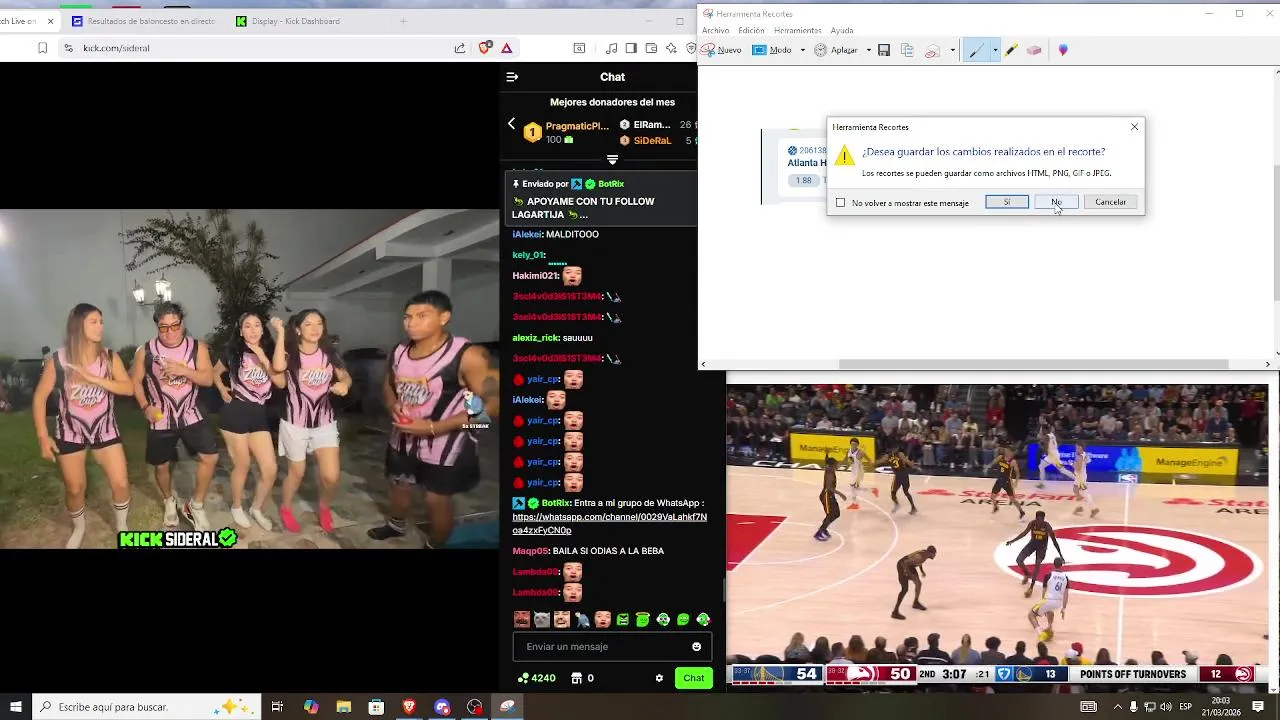Click the copy icon in Recortes toolbar

(x=907, y=50)
